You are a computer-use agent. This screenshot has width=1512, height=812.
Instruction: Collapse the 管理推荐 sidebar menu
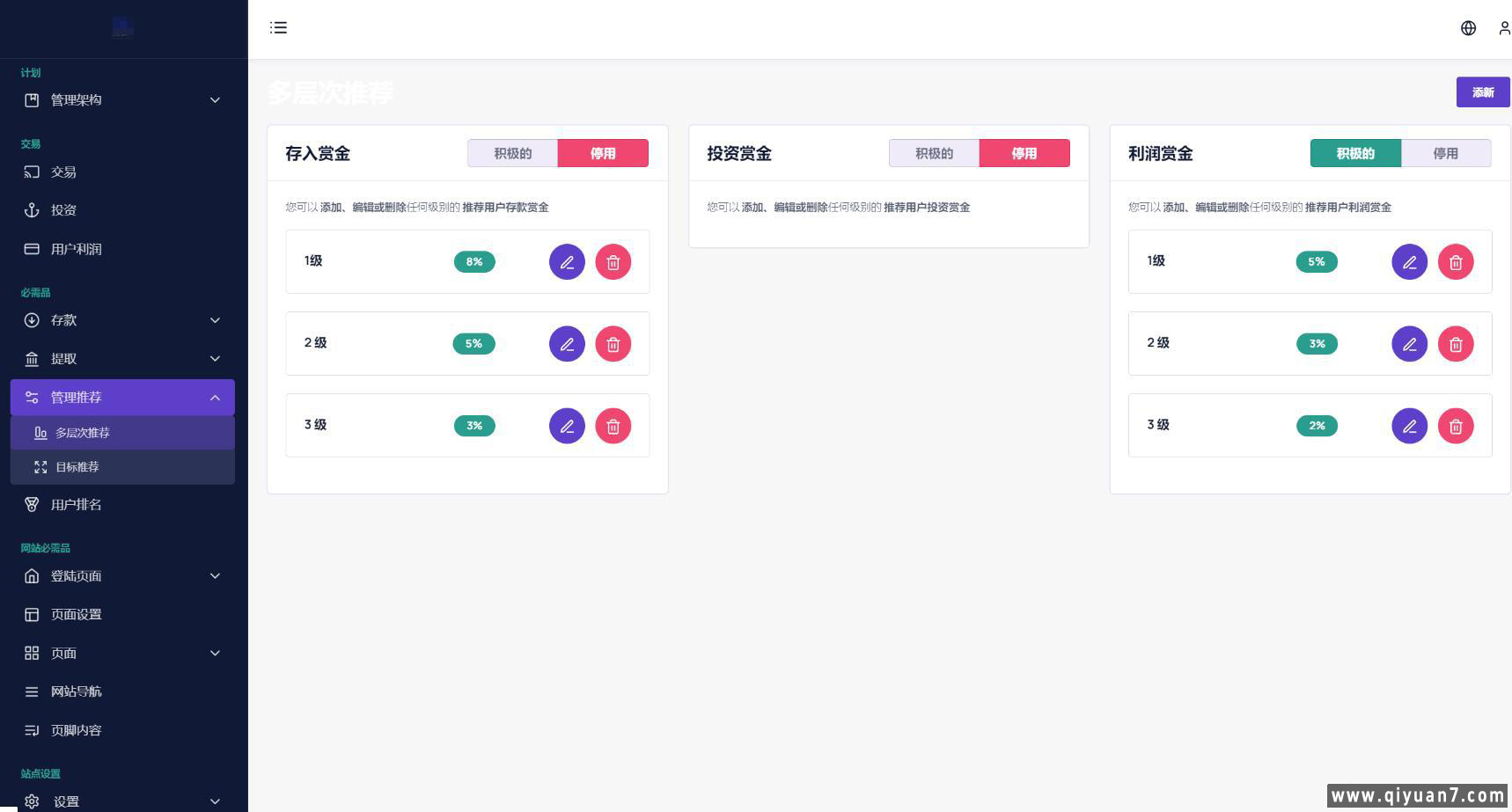(x=122, y=398)
